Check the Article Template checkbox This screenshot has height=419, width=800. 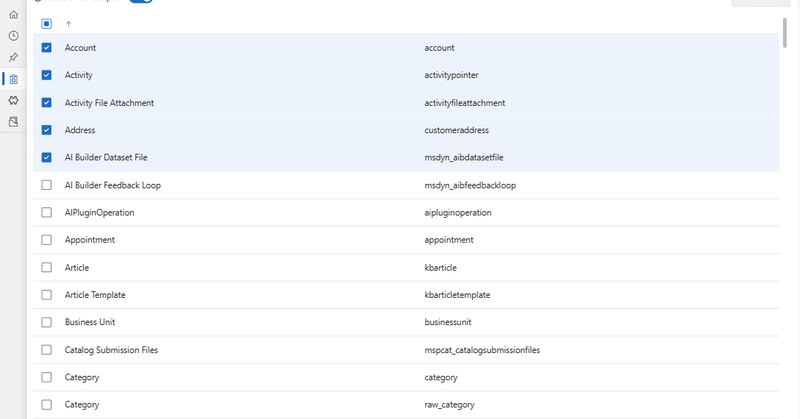(x=46, y=295)
